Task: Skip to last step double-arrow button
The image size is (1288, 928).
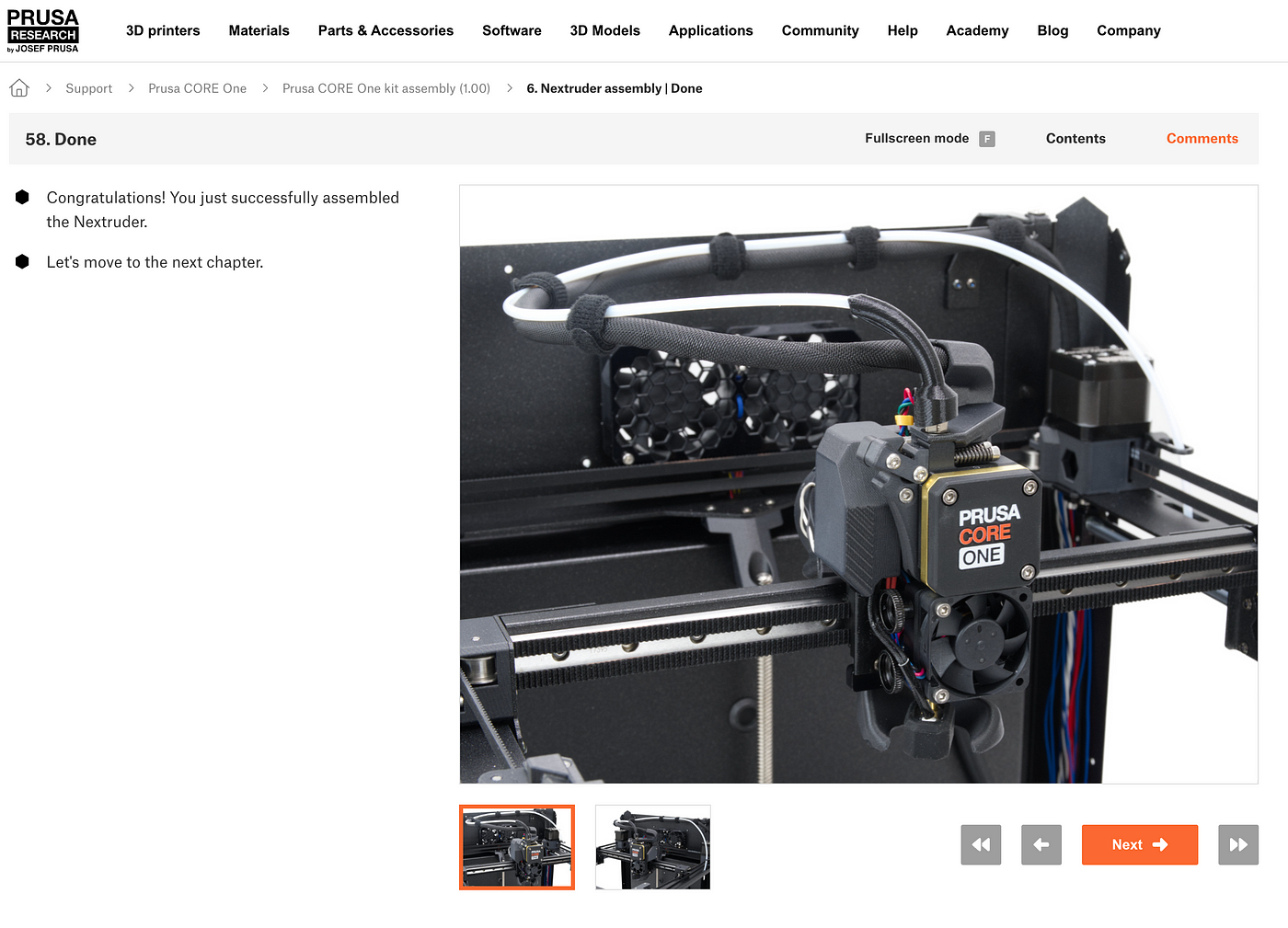Action: click(x=1238, y=844)
